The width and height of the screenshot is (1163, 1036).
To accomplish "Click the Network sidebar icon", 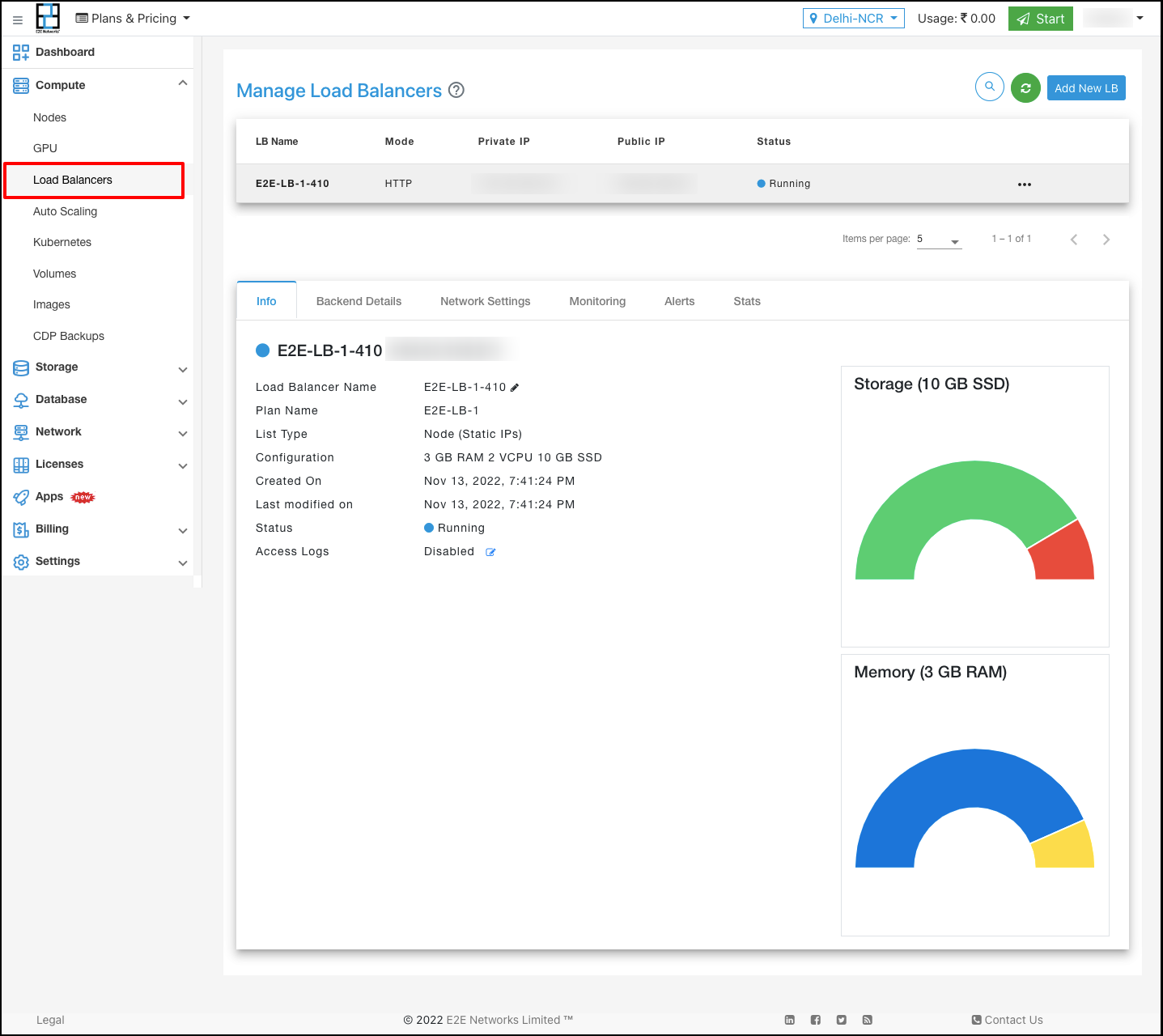I will [21, 432].
